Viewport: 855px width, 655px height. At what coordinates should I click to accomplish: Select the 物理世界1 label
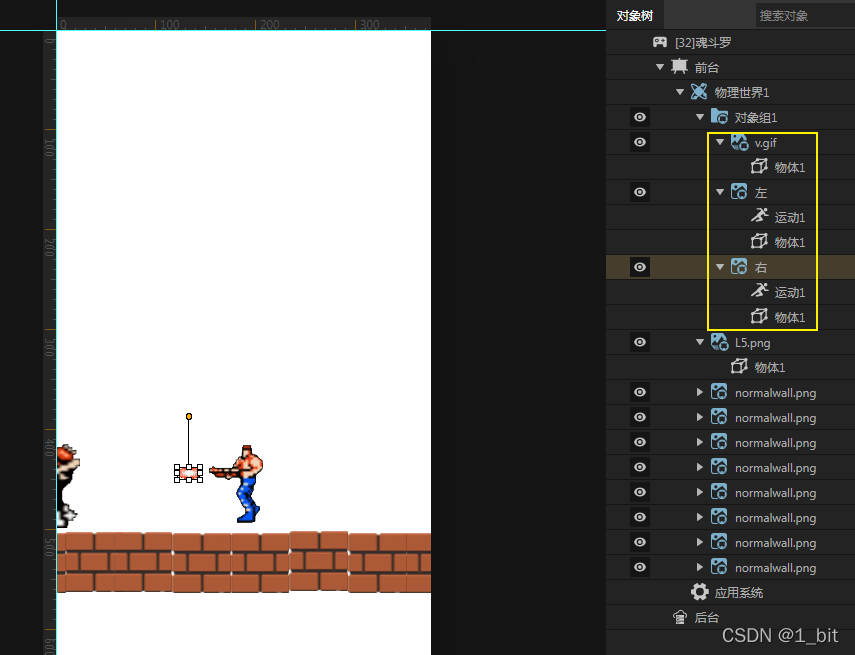742,93
